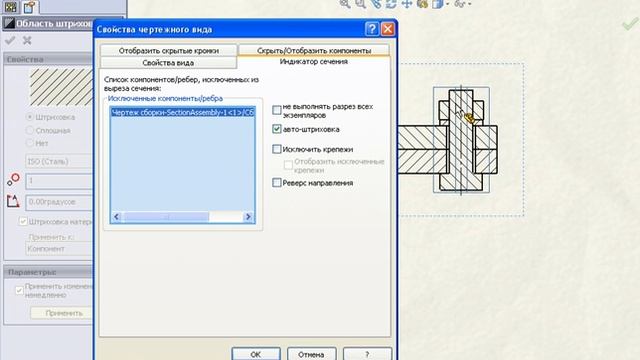Click the property manager tab icon
Screen dimensions: 640x360
pos(29,7)
